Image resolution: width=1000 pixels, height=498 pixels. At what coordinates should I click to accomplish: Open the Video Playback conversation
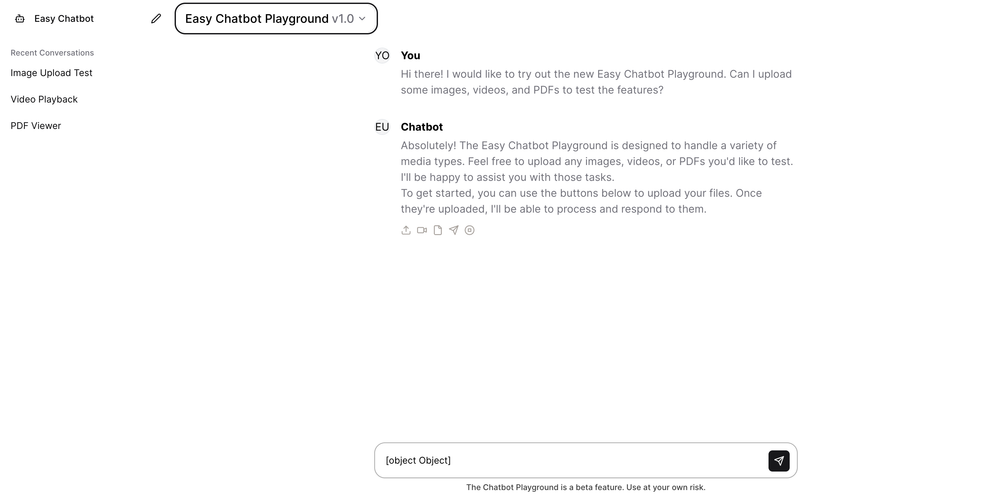tap(44, 99)
